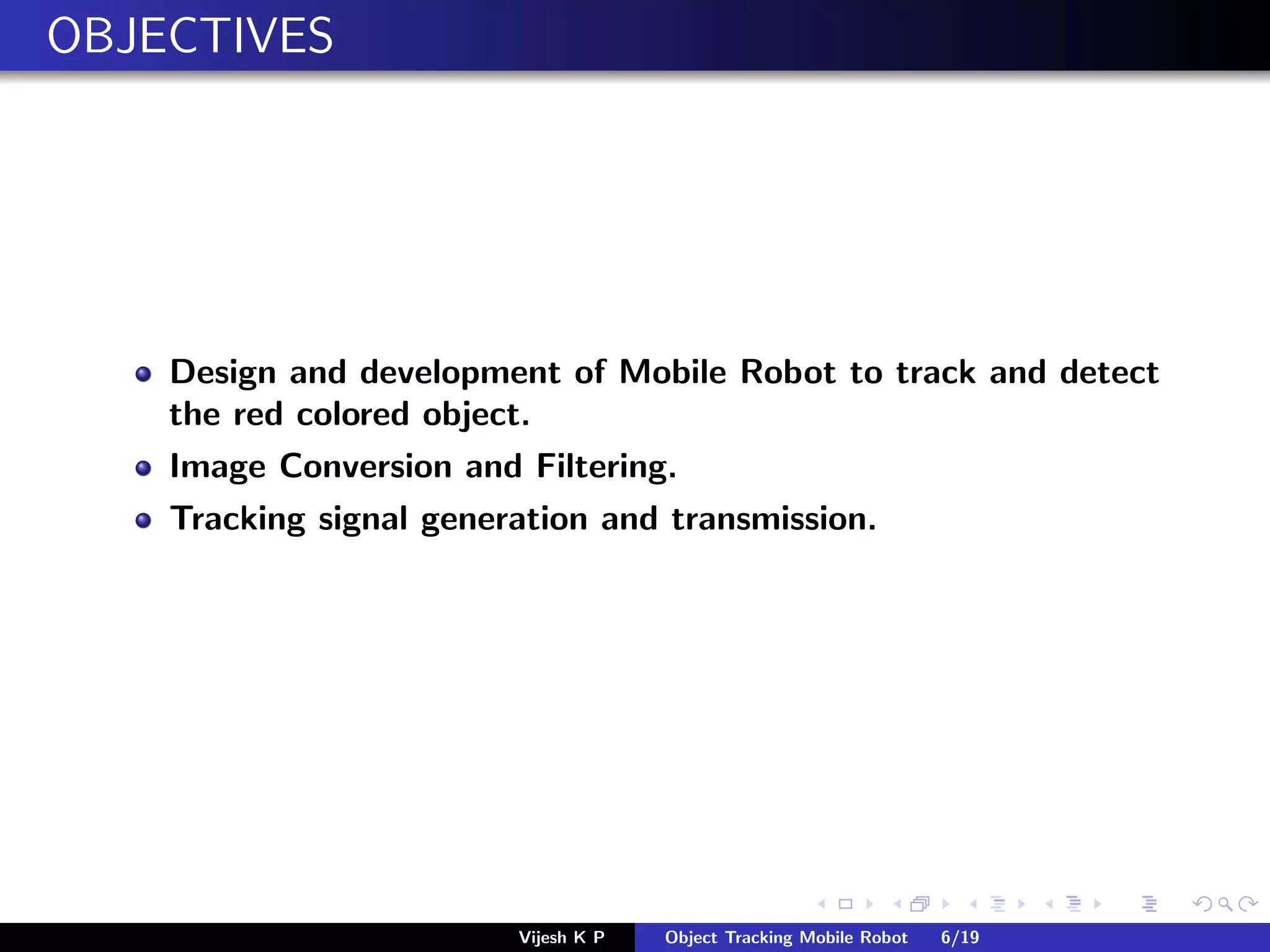Click the next slide arrow beside slide icon

869,904
